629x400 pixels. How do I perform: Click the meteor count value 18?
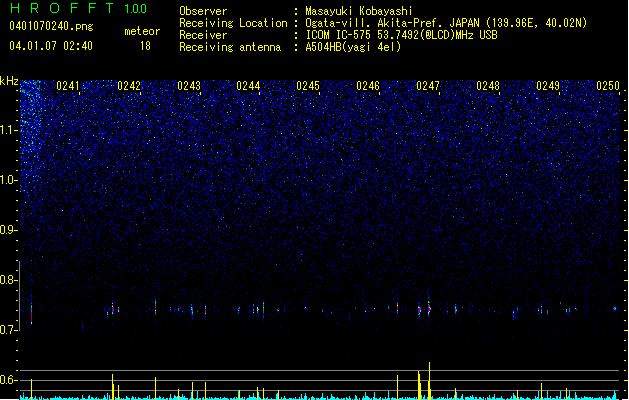coord(145,46)
